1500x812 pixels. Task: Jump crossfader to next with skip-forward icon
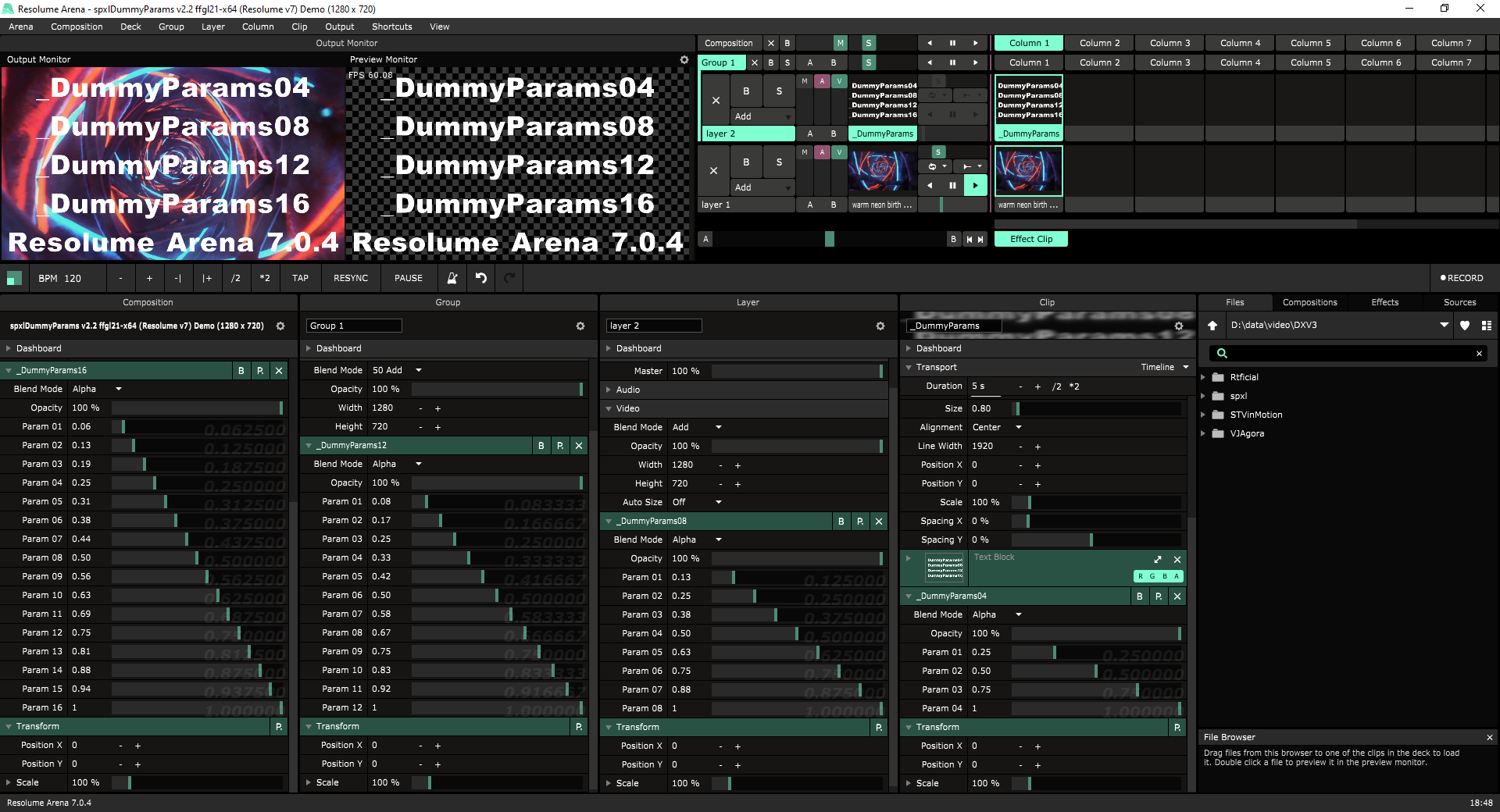click(x=980, y=240)
